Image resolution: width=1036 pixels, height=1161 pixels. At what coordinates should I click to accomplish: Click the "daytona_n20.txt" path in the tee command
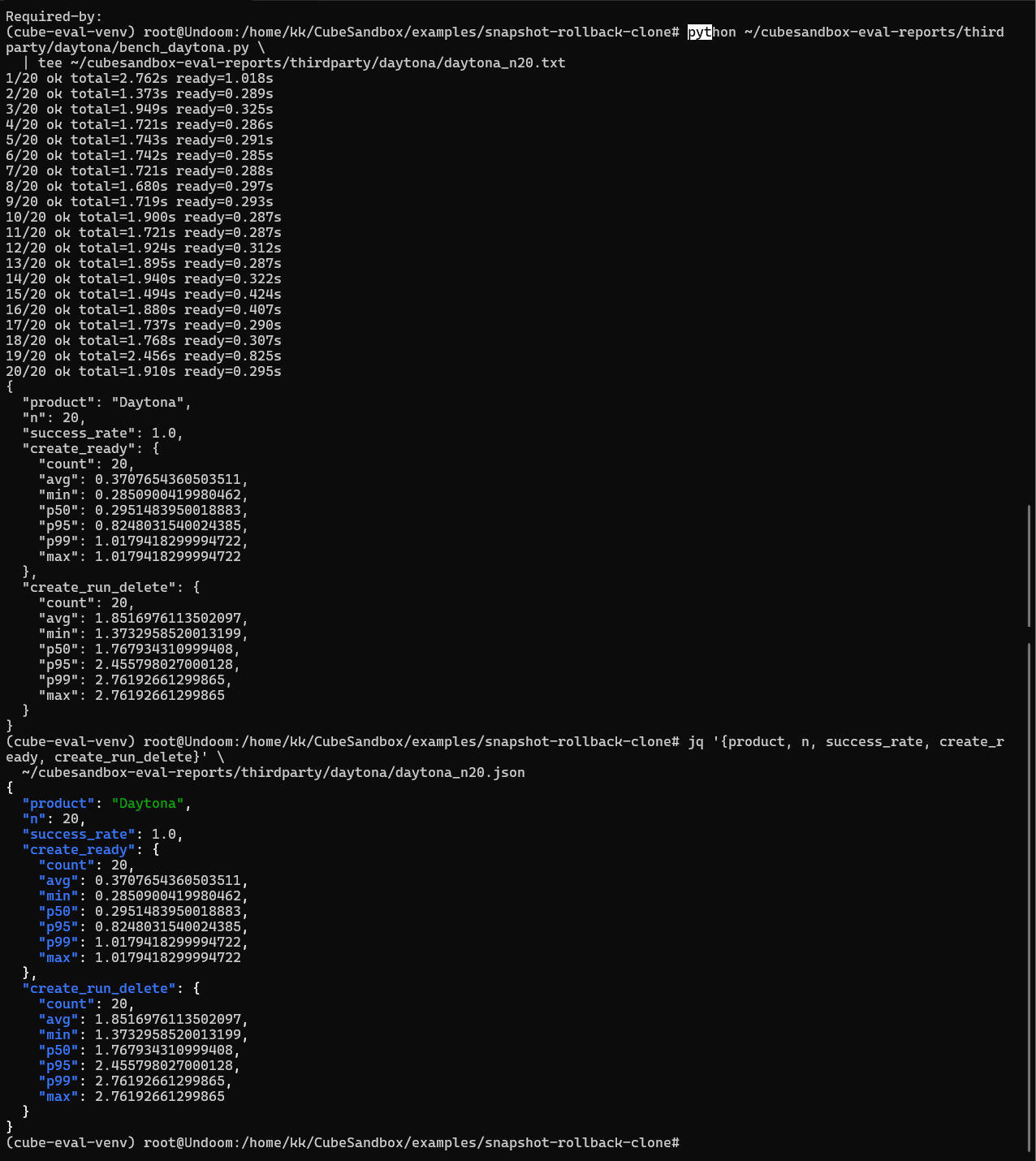coord(505,63)
